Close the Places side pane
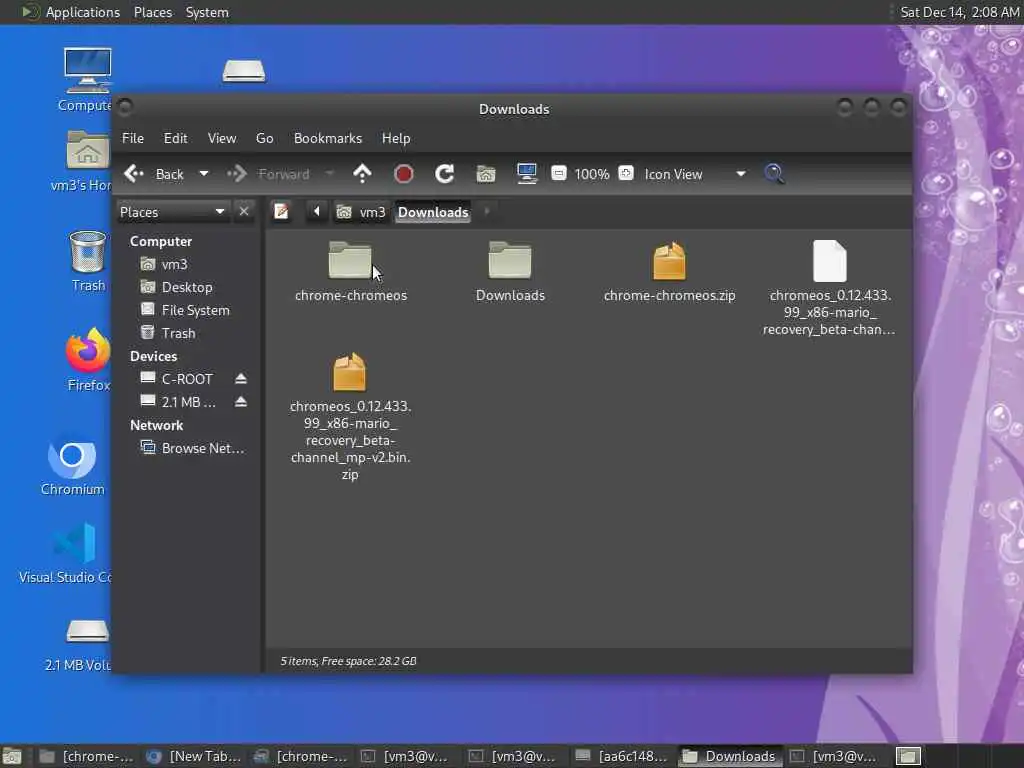 [x=244, y=212]
